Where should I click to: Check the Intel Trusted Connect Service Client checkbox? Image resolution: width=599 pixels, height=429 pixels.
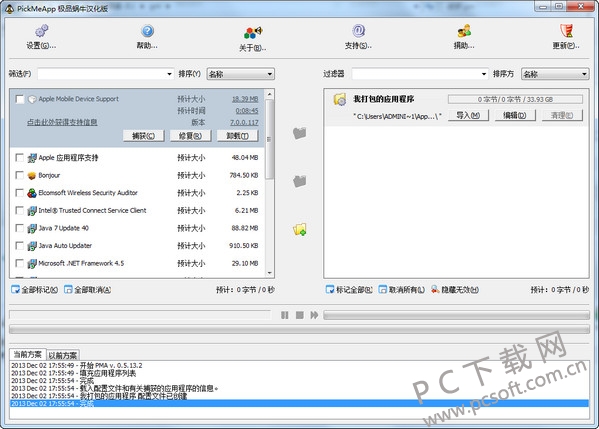[19, 210]
